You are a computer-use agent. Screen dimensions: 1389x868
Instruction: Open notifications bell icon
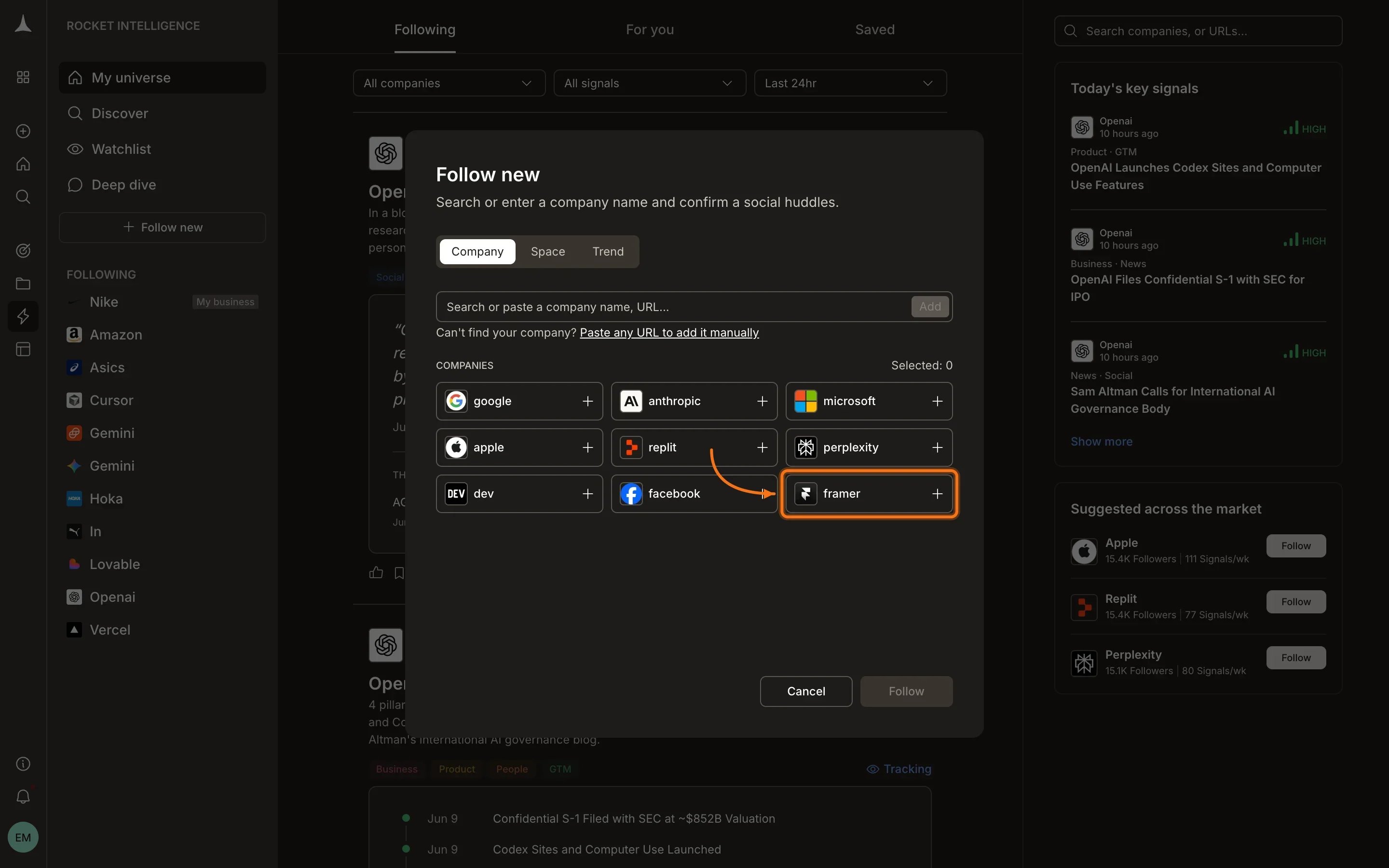[23, 796]
